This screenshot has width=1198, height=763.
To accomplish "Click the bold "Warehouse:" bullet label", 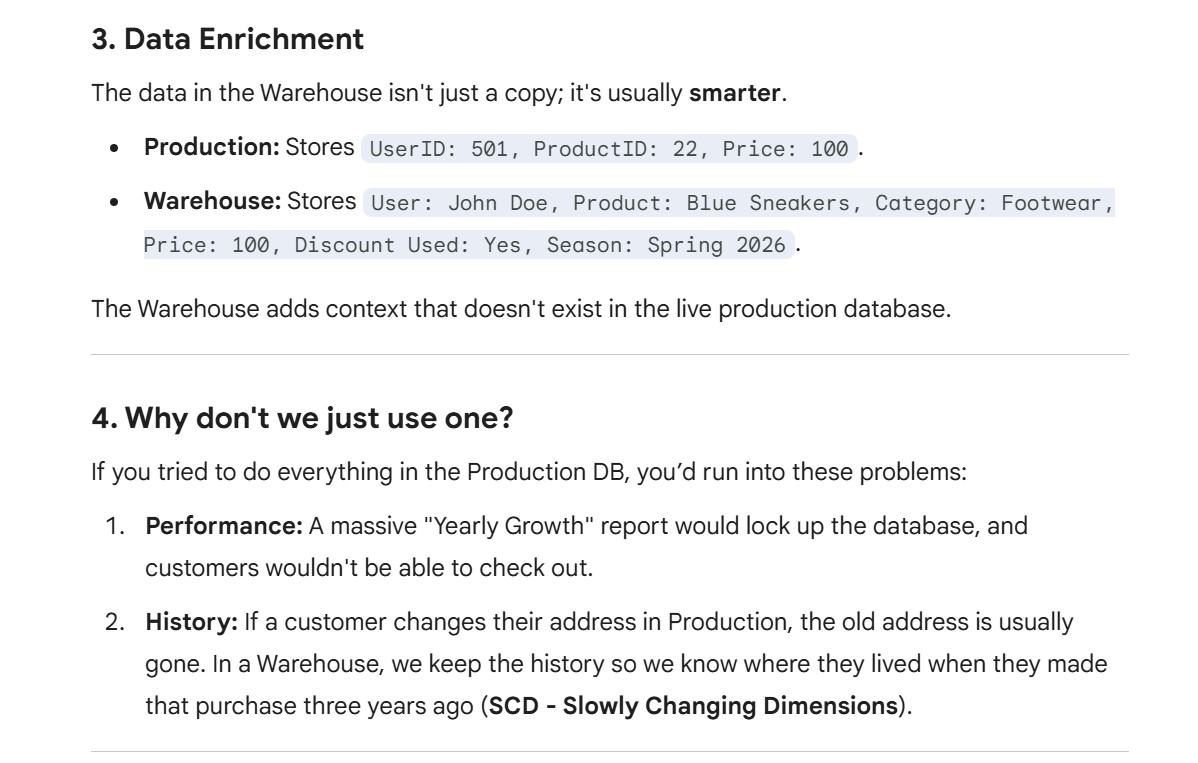I will pyautogui.click(x=212, y=201).
